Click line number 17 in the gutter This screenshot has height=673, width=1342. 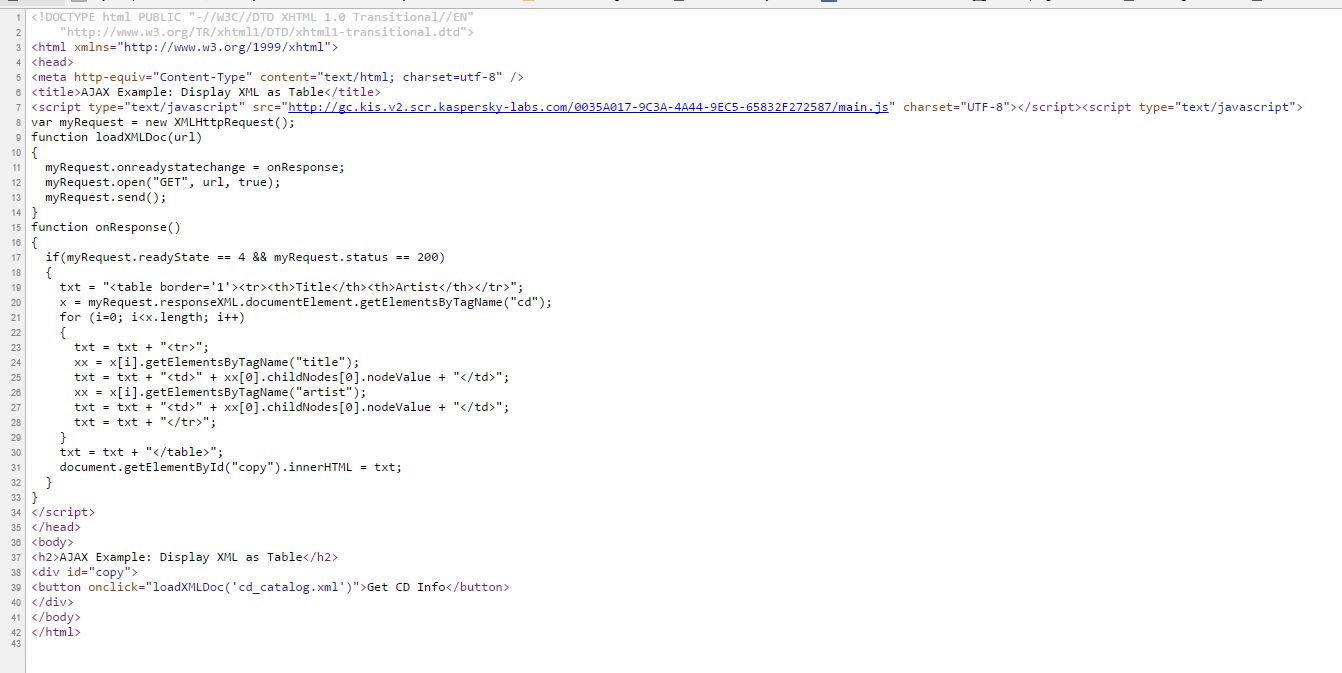tap(17, 257)
